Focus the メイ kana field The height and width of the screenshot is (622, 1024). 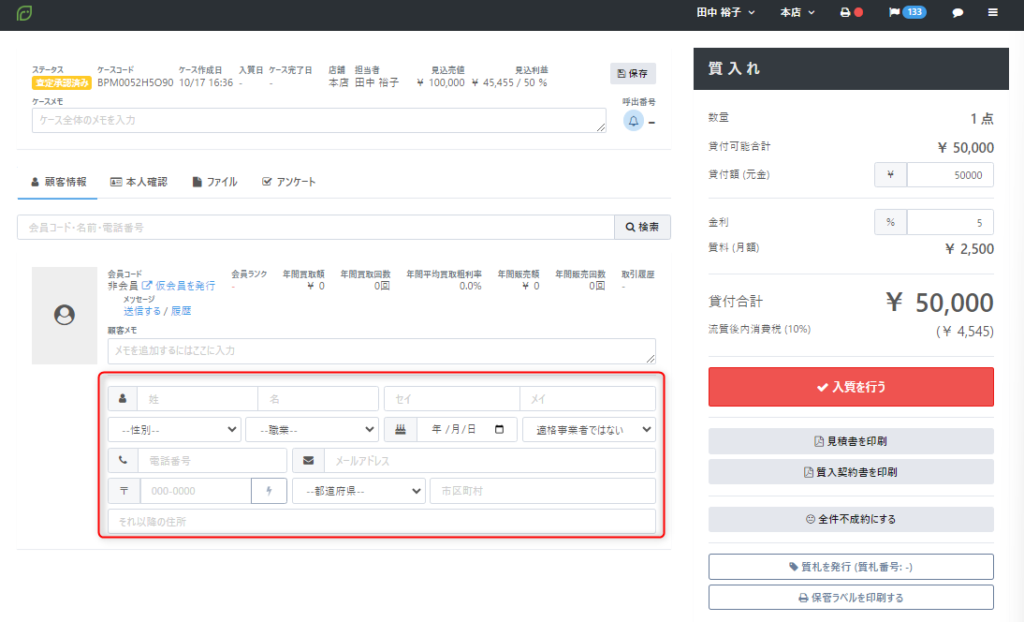point(588,399)
